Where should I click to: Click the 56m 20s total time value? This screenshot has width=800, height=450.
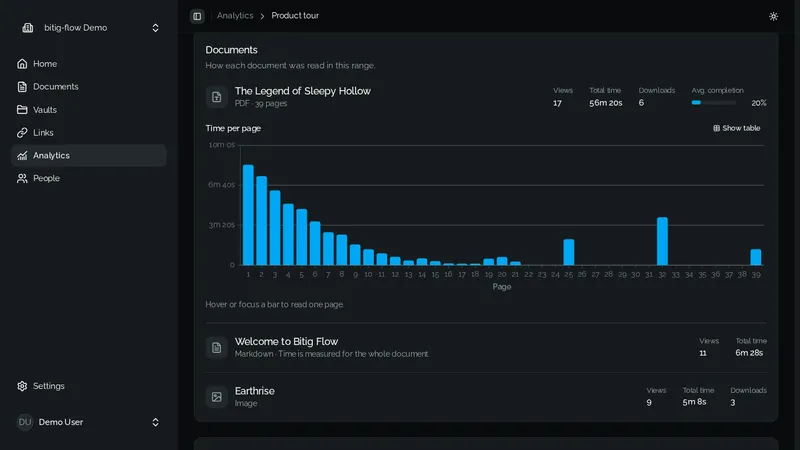pyautogui.click(x=606, y=103)
